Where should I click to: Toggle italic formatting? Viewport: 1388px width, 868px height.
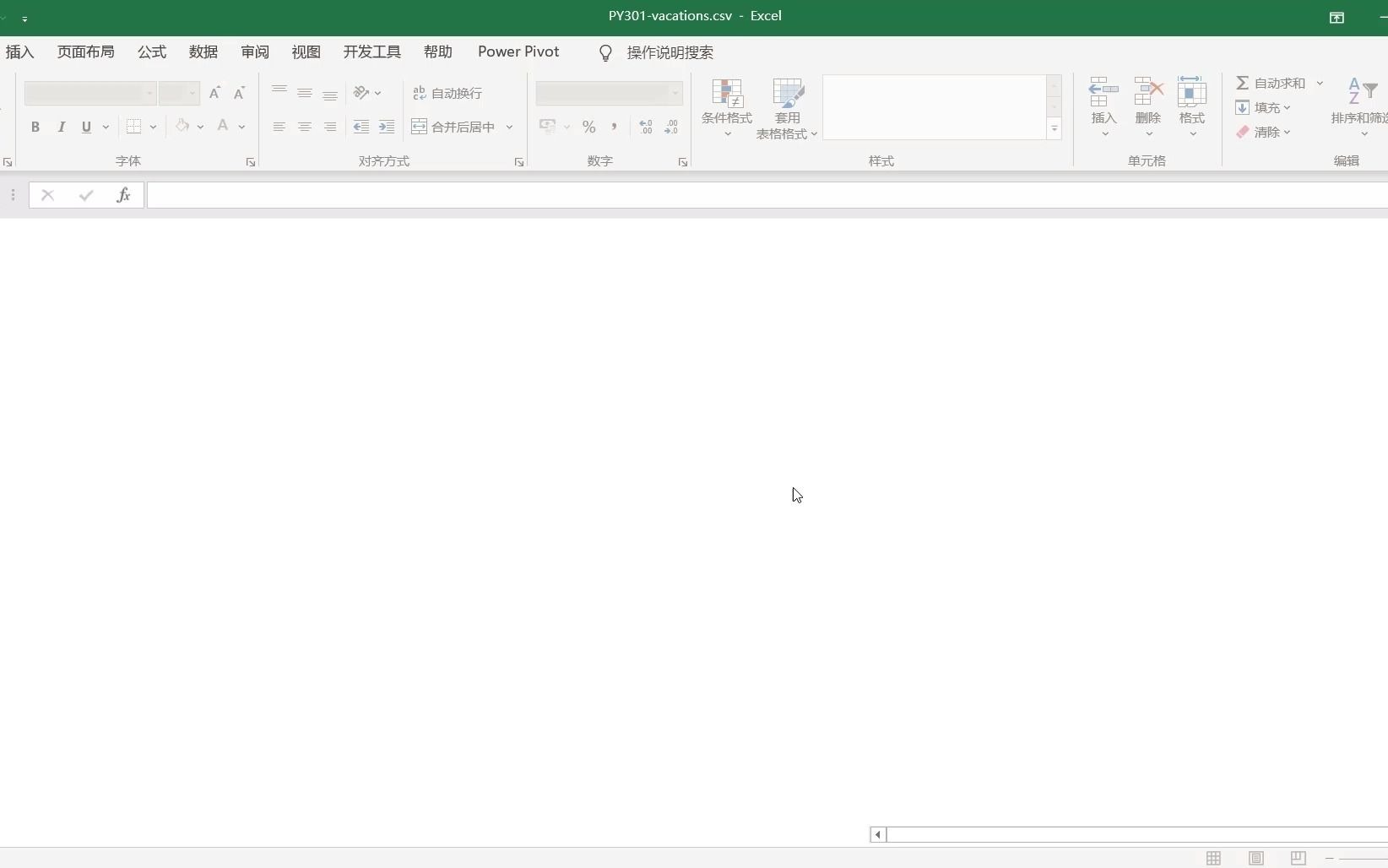point(61,127)
